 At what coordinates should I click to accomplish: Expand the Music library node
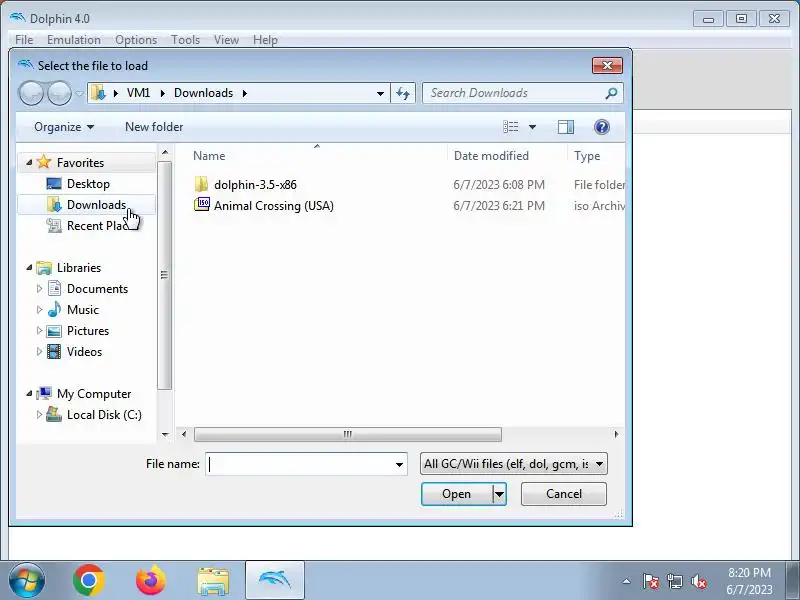pos(39,309)
